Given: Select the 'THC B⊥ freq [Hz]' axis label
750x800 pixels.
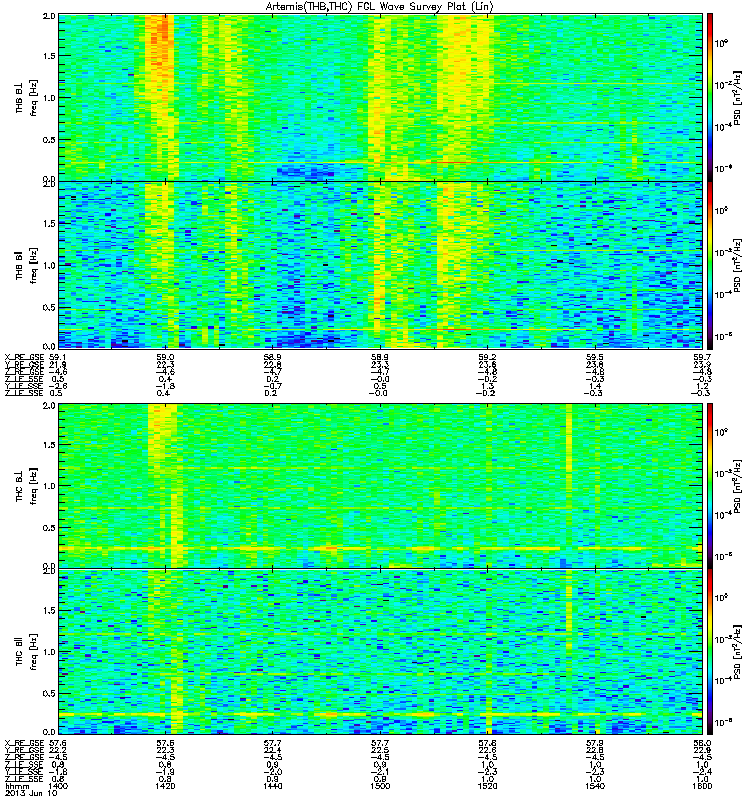Looking at the screenshot, I should pos(27,486).
